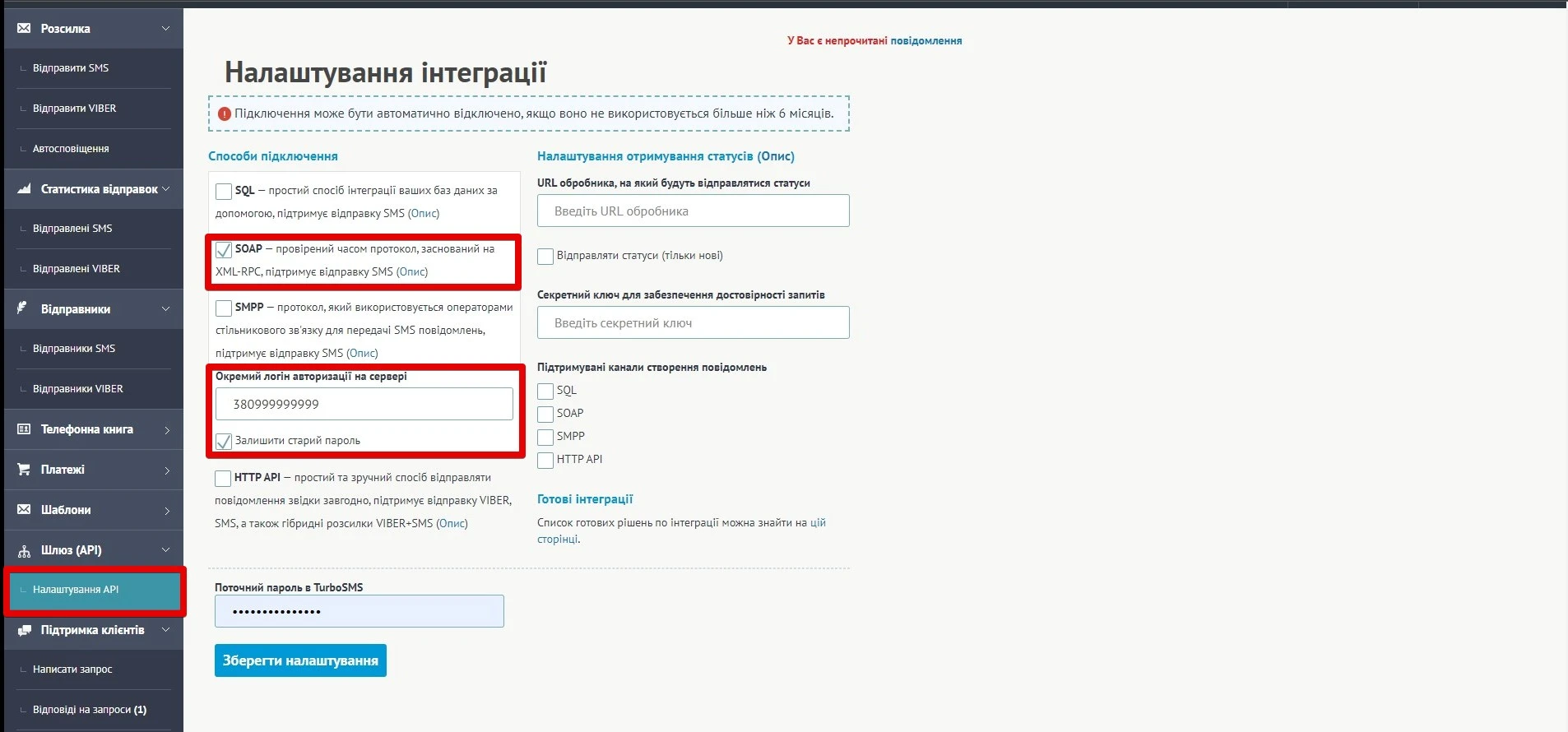Screen dimensions: 1568x732
Task: Expand the Телефонна книга arrow
Action: coord(166,430)
